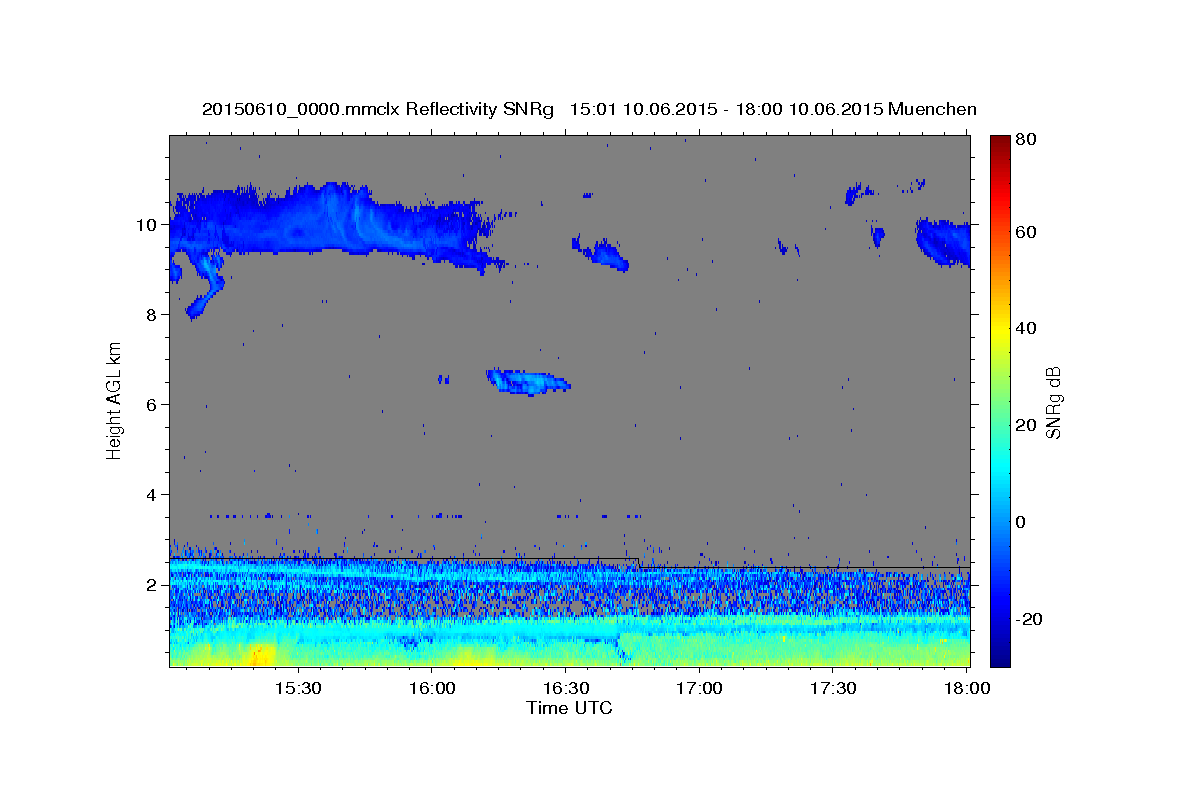The width and height of the screenshot is (1200, 800).
Task: Click the colorbar value -20
Action: click(1029, 619)
